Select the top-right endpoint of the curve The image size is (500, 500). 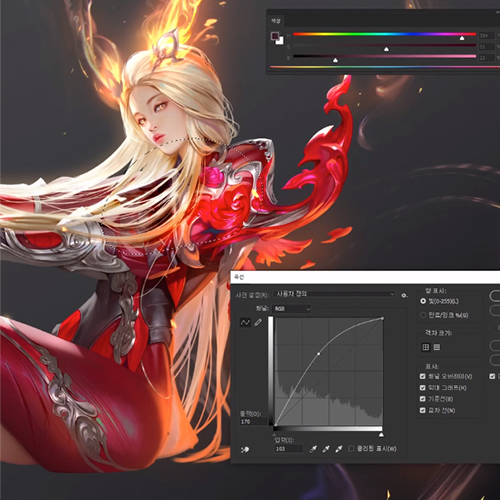pyautogui.click(x=382, y=319)
